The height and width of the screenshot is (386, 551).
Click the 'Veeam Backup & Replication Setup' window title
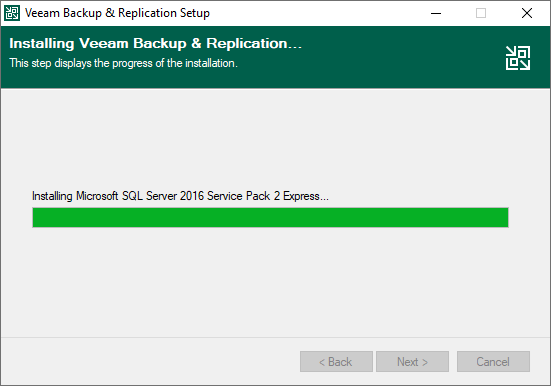coord(117,13)
